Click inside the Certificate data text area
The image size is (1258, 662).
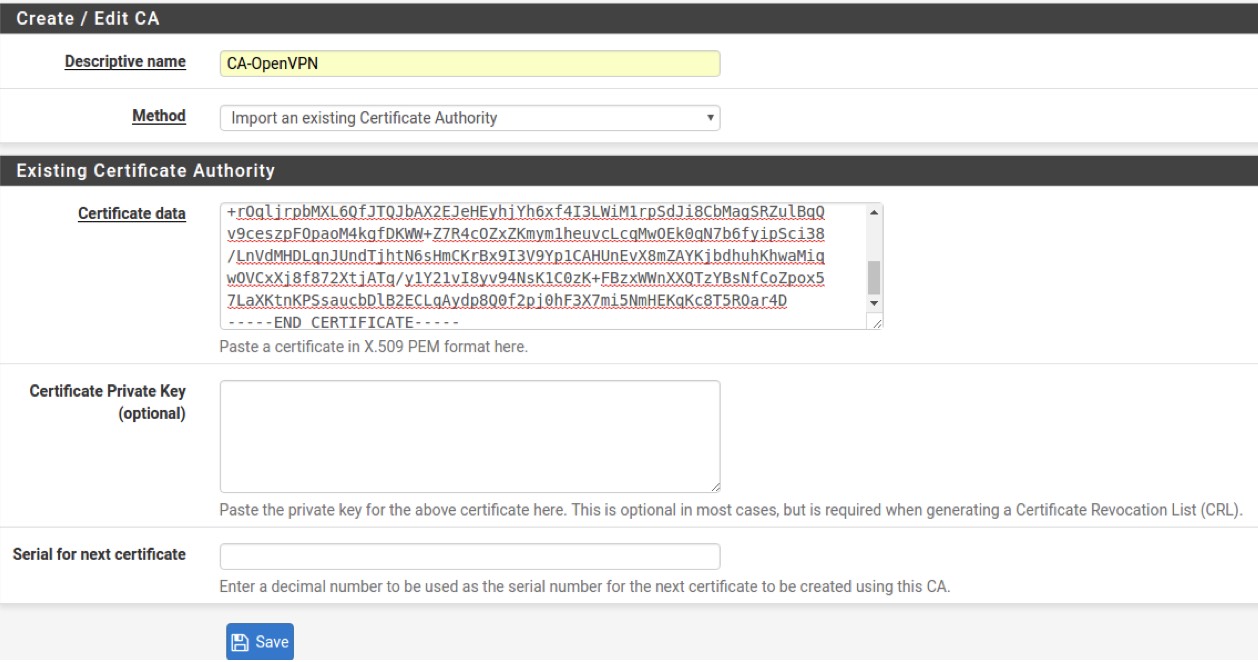540,266
